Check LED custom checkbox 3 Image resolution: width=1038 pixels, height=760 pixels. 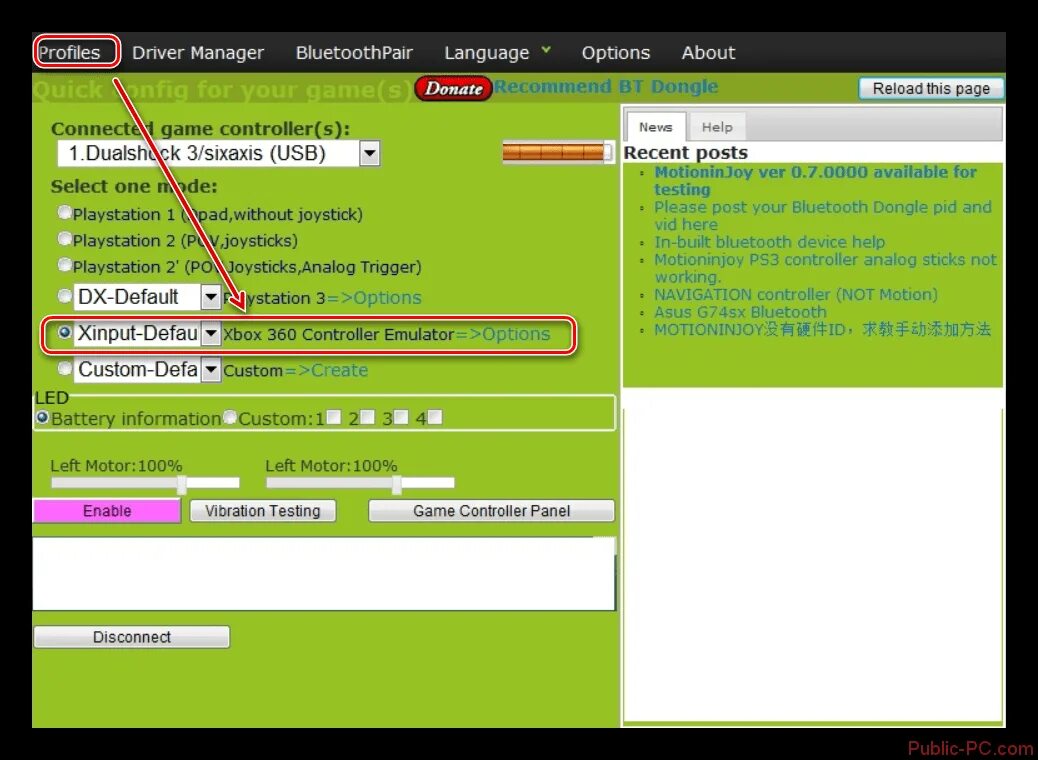point(401,417)
